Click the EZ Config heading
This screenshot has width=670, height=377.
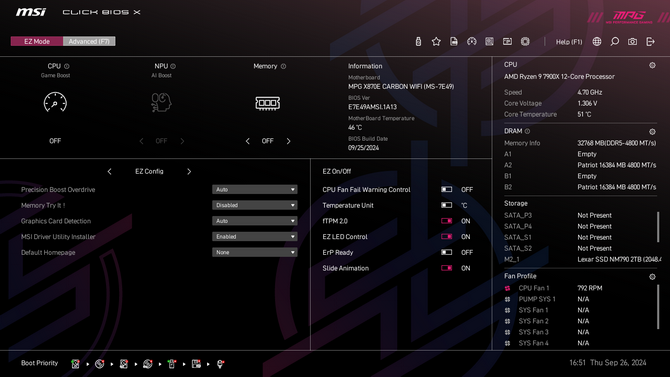click(149, 171)
